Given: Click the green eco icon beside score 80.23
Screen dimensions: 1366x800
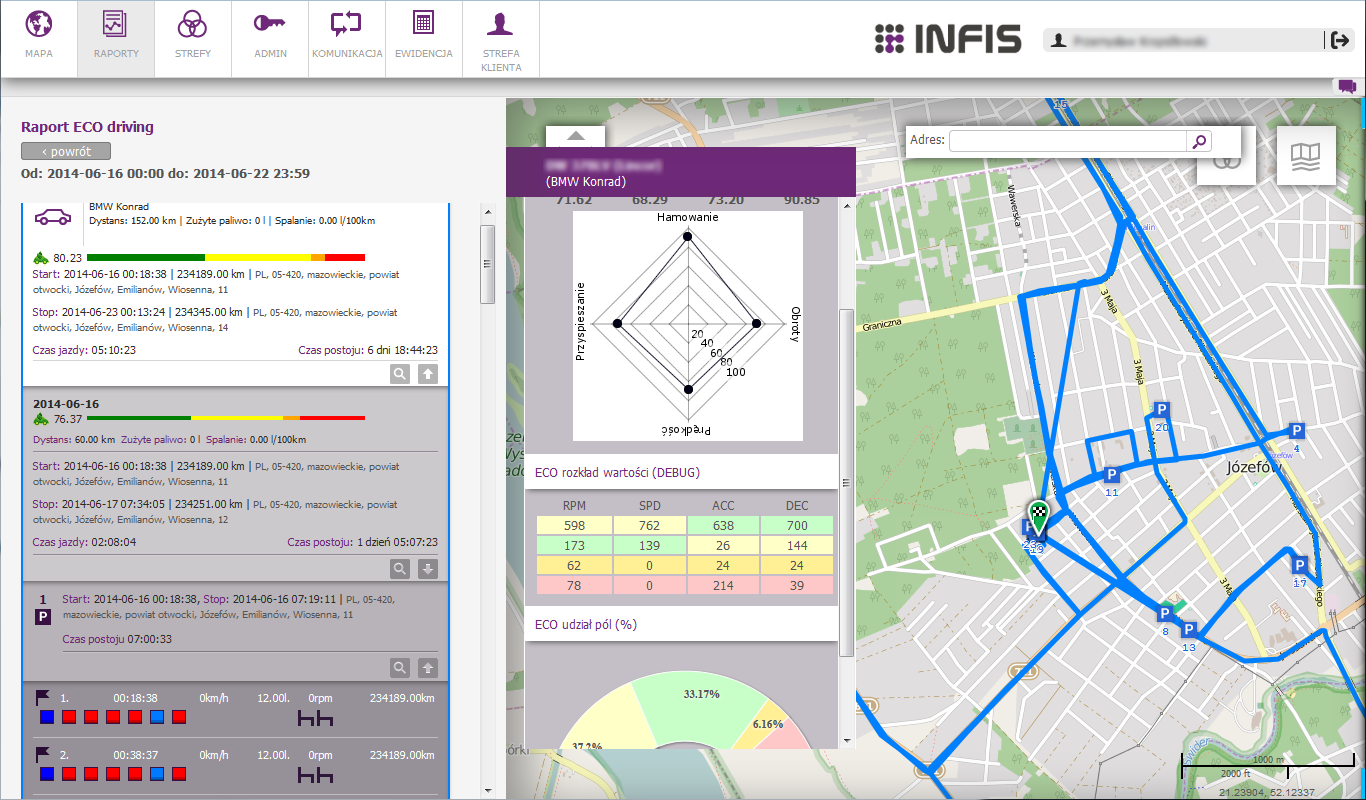Looking at the screenshot, I should click(x=41, y=257).
